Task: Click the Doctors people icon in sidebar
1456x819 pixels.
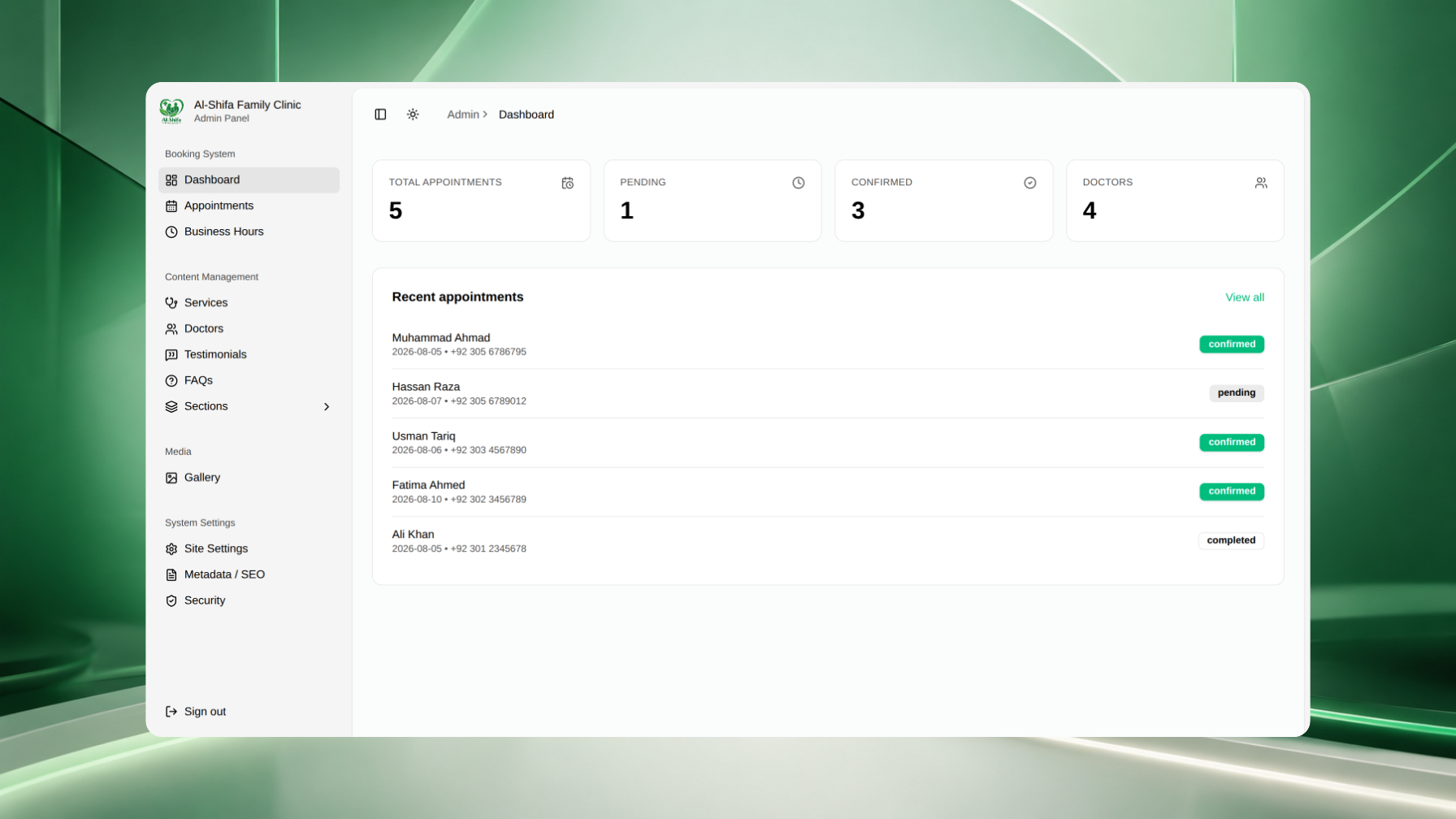Action: [171, 329]
